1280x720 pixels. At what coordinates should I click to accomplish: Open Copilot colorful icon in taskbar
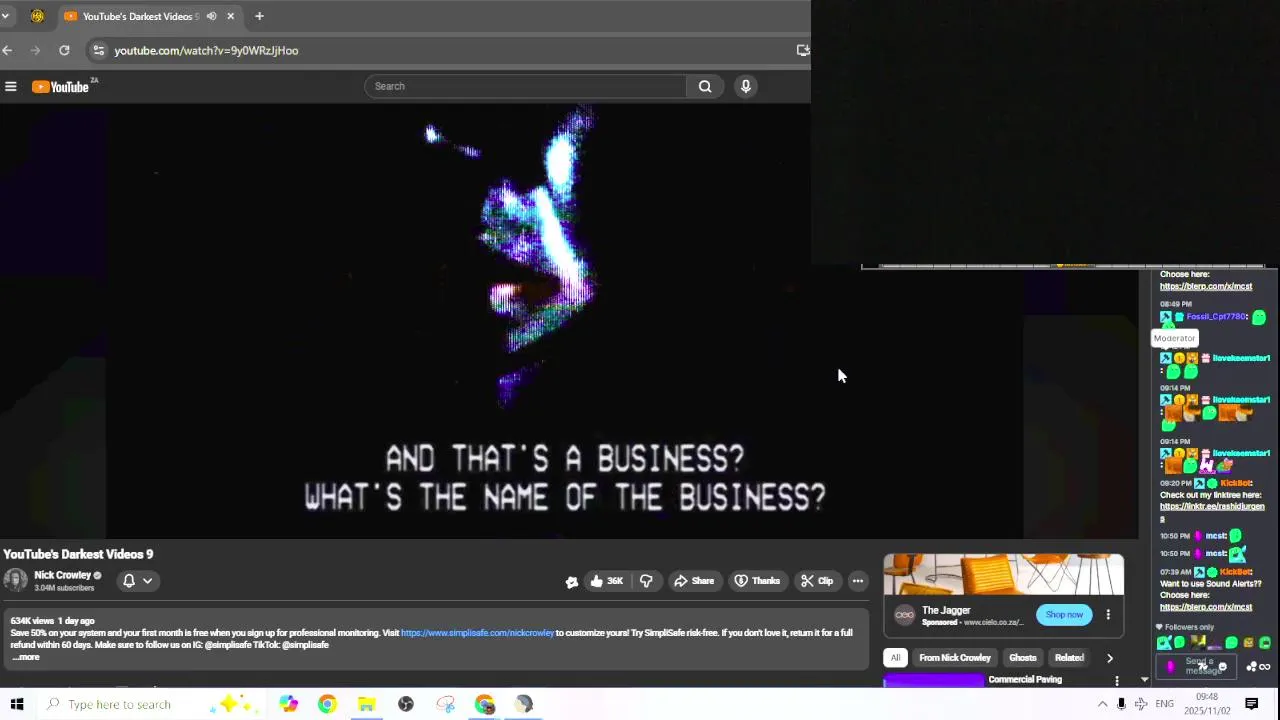[288, 704]
